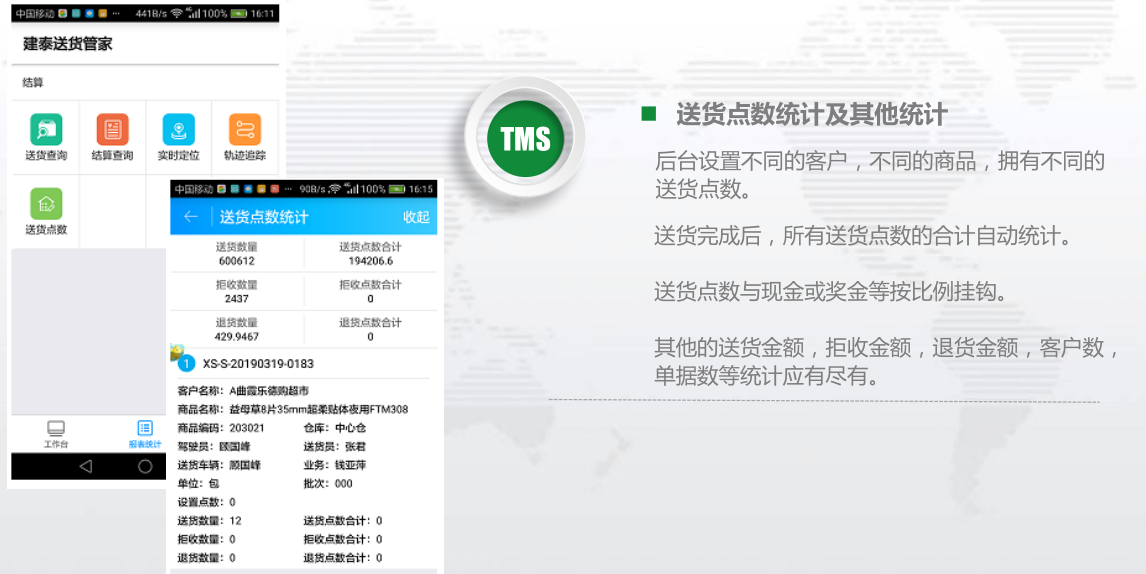Viewport: 1146px width, 574px height.
Task: Select 客户名称 A曲霞乐德购超市 line
Action: pyautogui.click(x=243, y=390)
